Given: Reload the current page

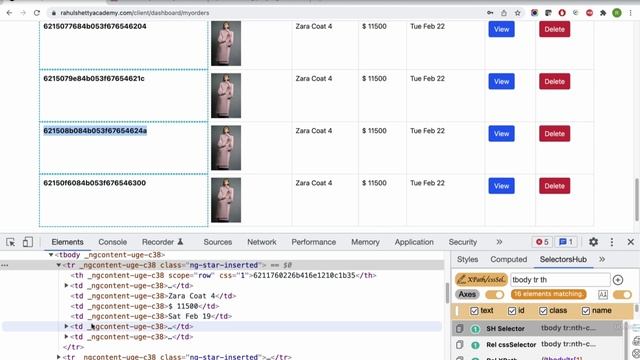Looking at the screenshot, I should point(37,13).
